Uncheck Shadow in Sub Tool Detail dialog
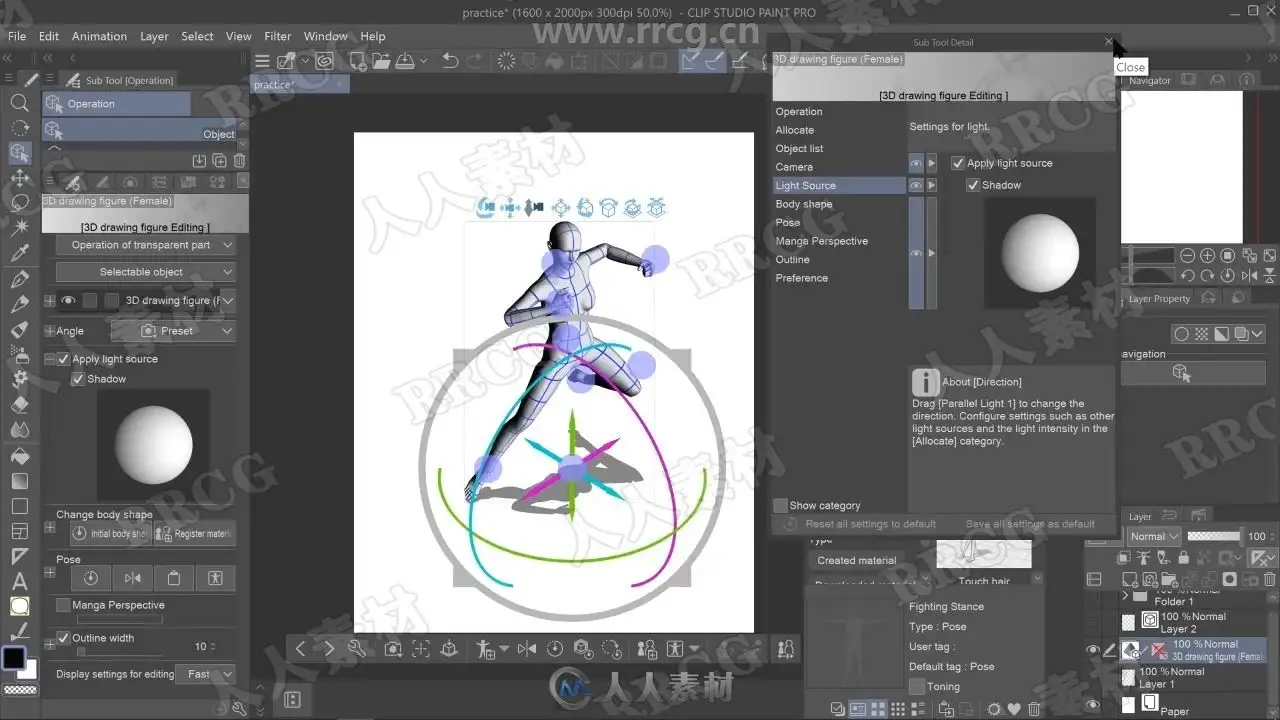The image size is (1280, 720). [x=972, y=185]
